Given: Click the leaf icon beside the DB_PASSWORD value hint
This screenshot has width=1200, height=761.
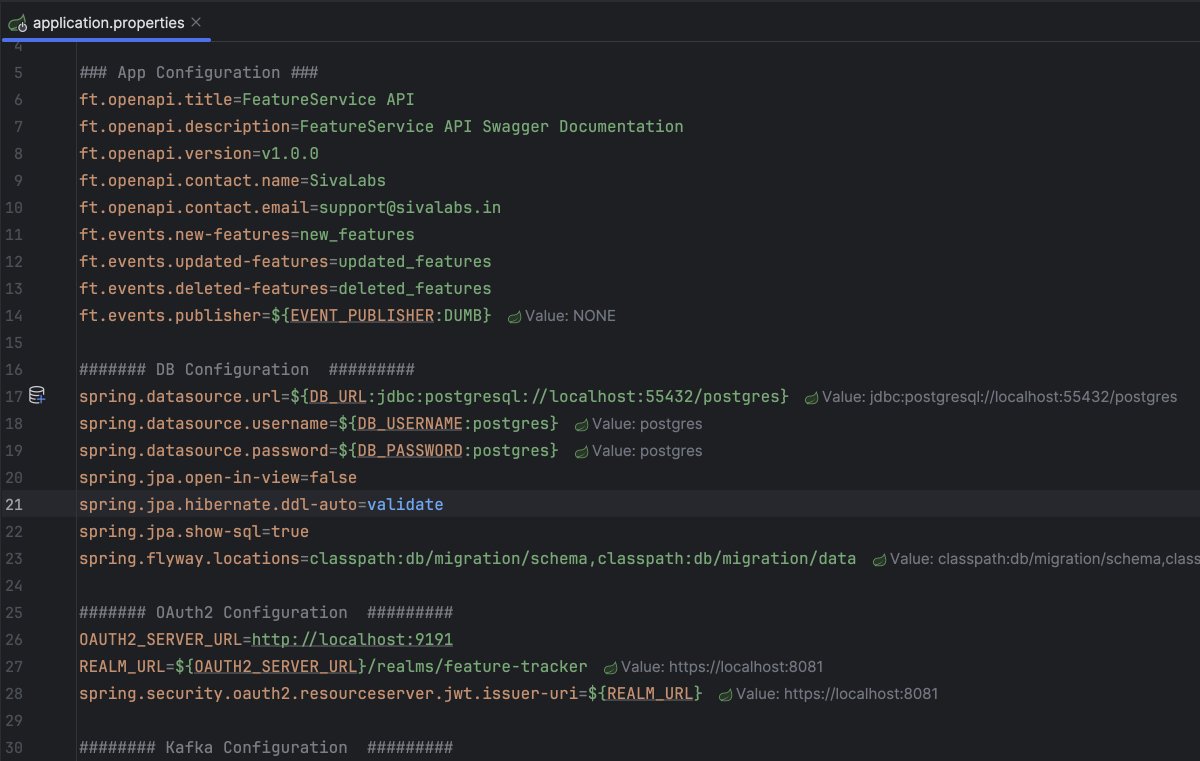Looking at the screenshot, I should pos(581,451).
